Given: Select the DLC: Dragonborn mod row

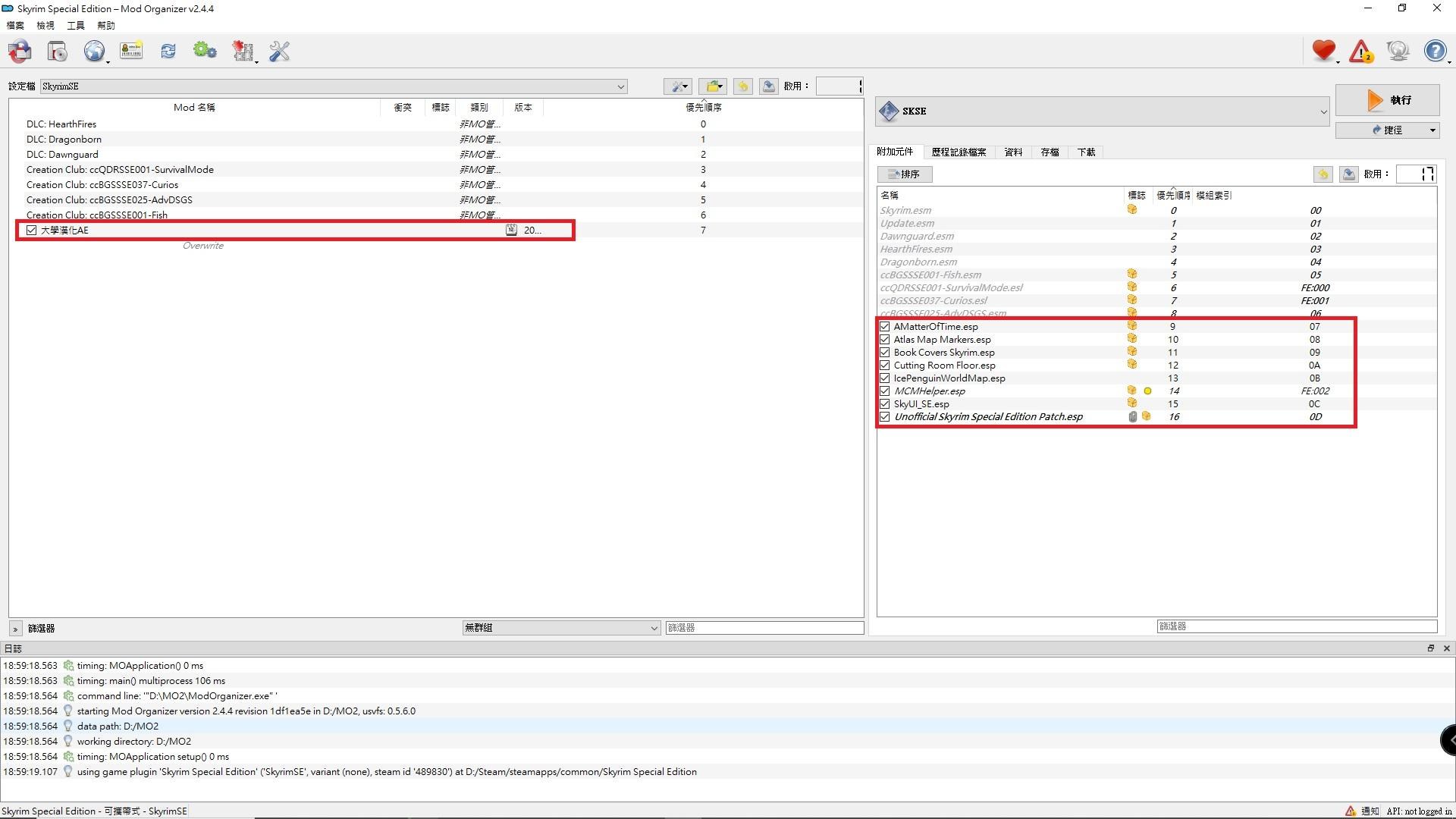Looking at the screenshot, I should click(436, 140).
